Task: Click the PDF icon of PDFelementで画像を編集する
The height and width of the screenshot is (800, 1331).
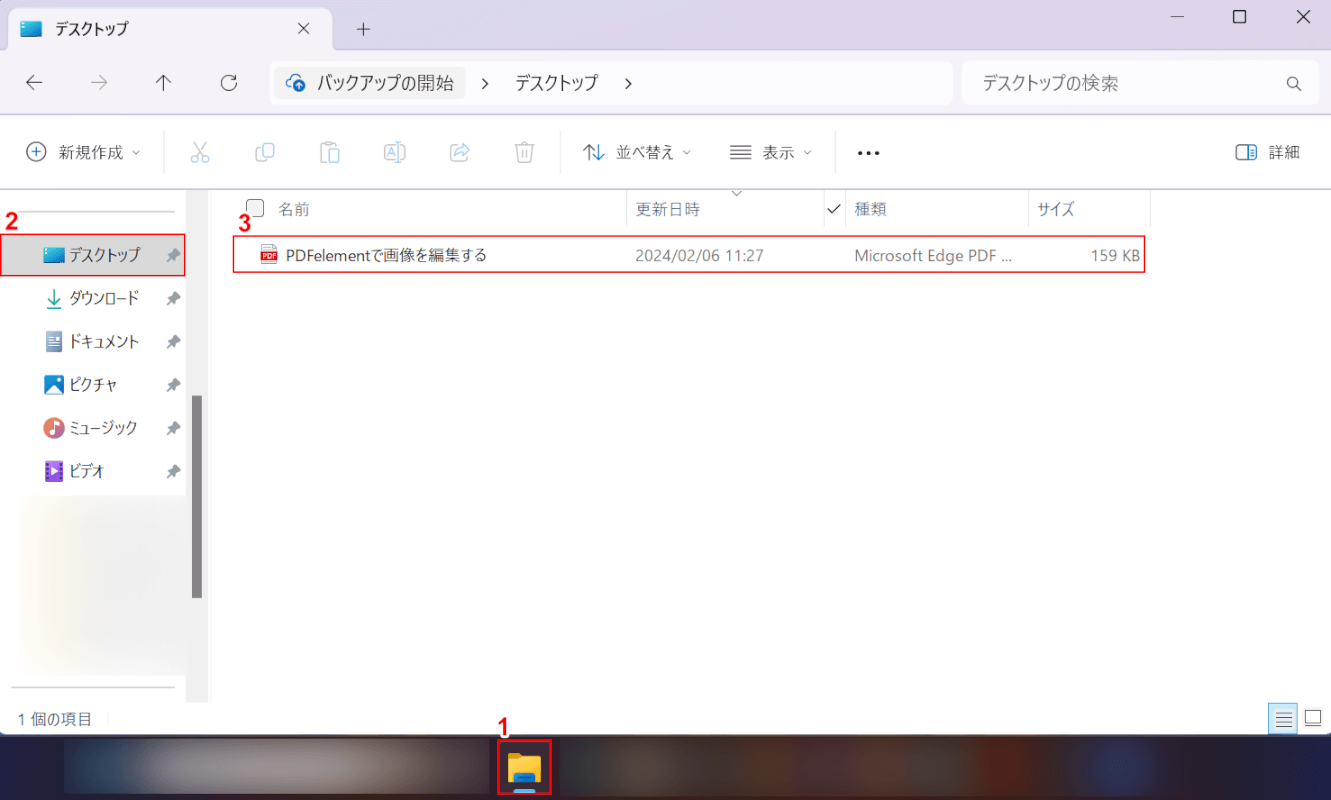Action: (x=268, y=255)
